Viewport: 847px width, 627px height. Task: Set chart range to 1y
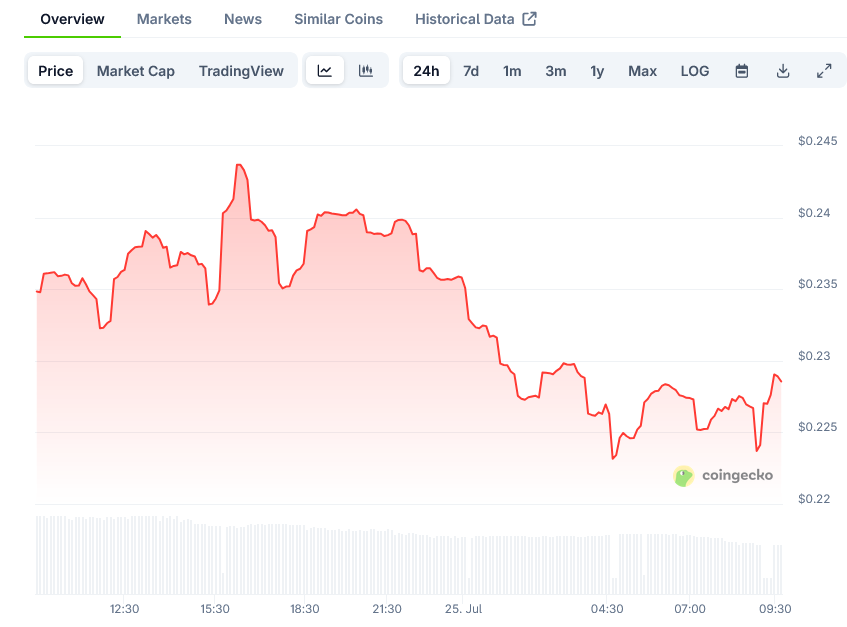597,71
